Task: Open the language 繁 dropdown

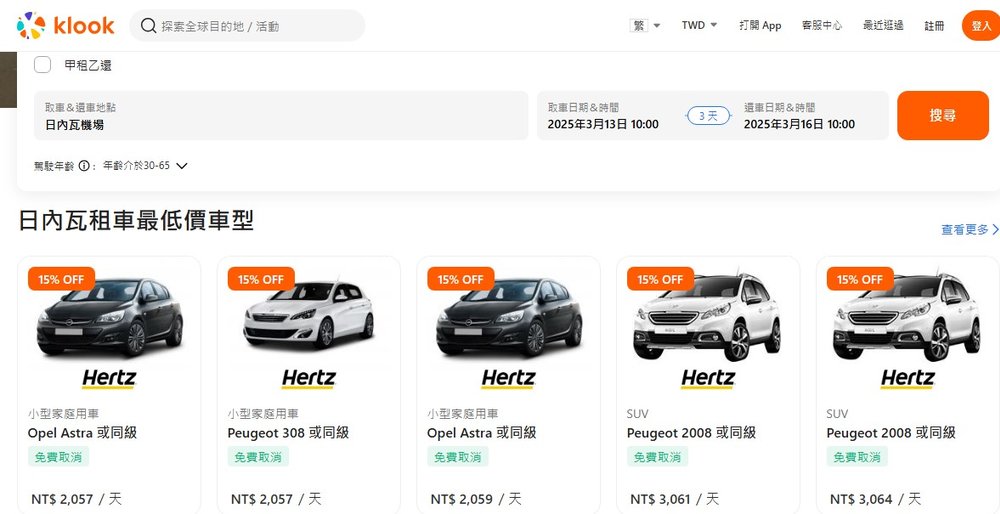Action: [646, 25]
